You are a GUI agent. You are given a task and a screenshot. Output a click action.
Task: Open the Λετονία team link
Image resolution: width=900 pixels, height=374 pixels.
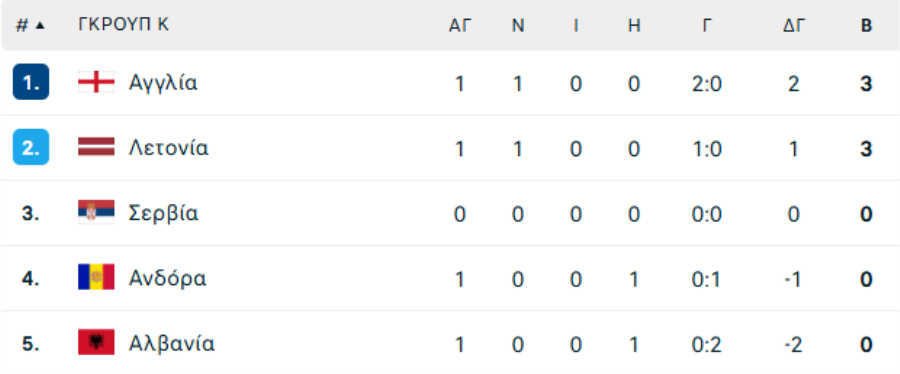coord(168,148)
